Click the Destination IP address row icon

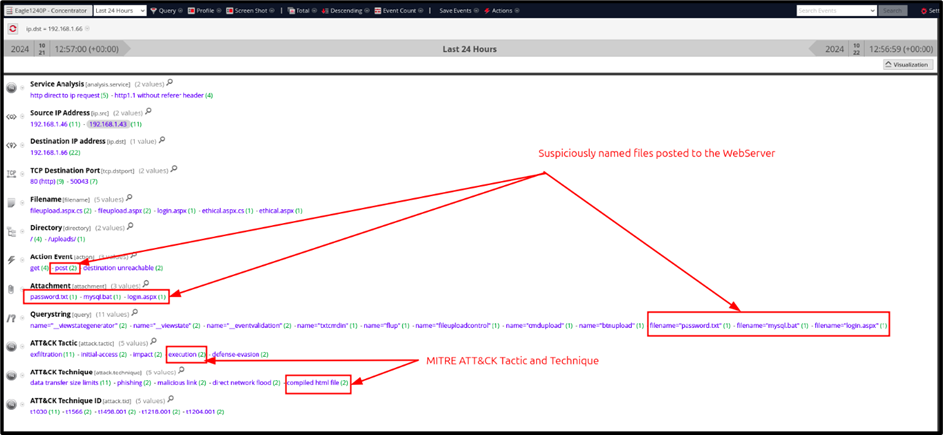point(11,146)
